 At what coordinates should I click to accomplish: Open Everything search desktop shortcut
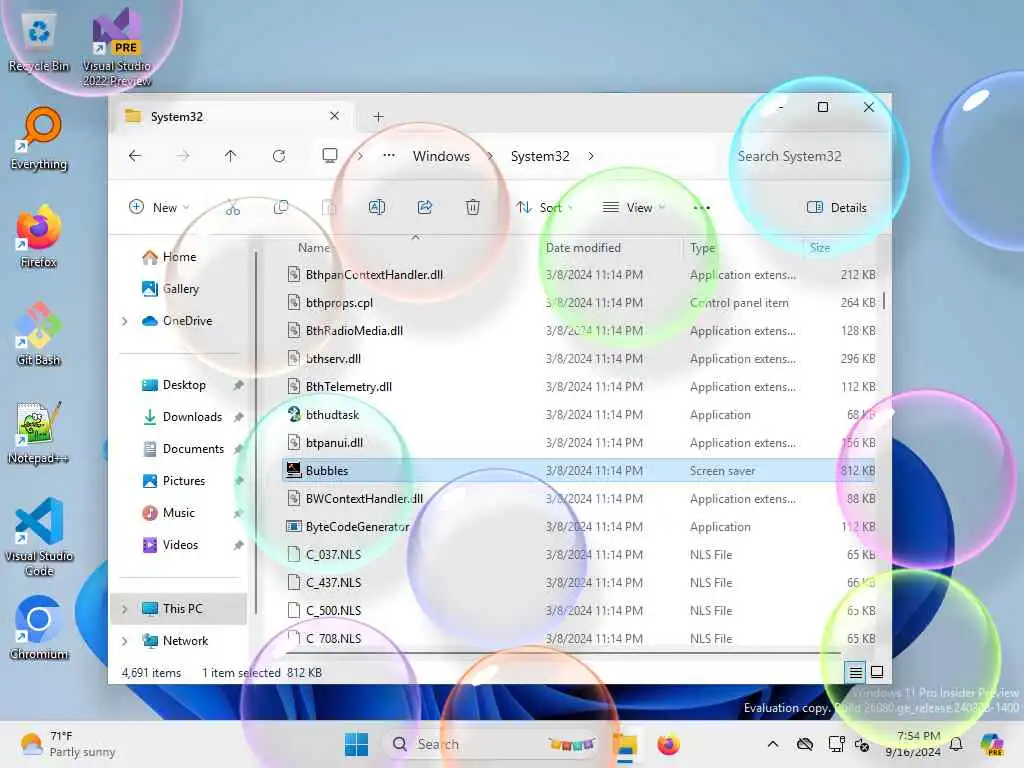[39, 139]
